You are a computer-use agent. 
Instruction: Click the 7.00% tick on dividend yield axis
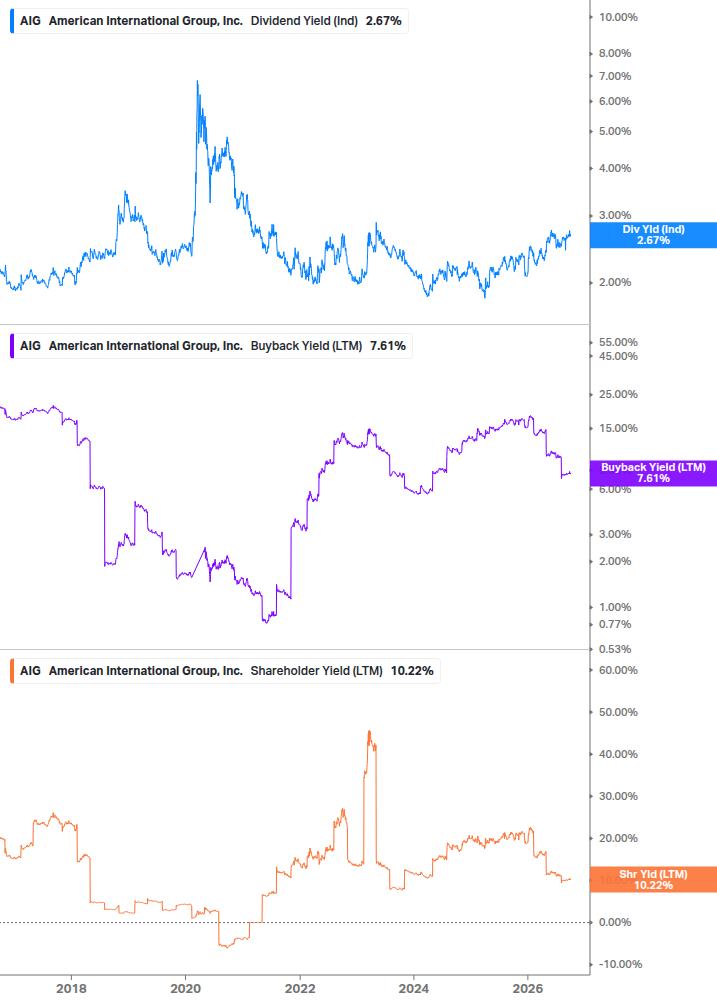click(x=615, y=76)
